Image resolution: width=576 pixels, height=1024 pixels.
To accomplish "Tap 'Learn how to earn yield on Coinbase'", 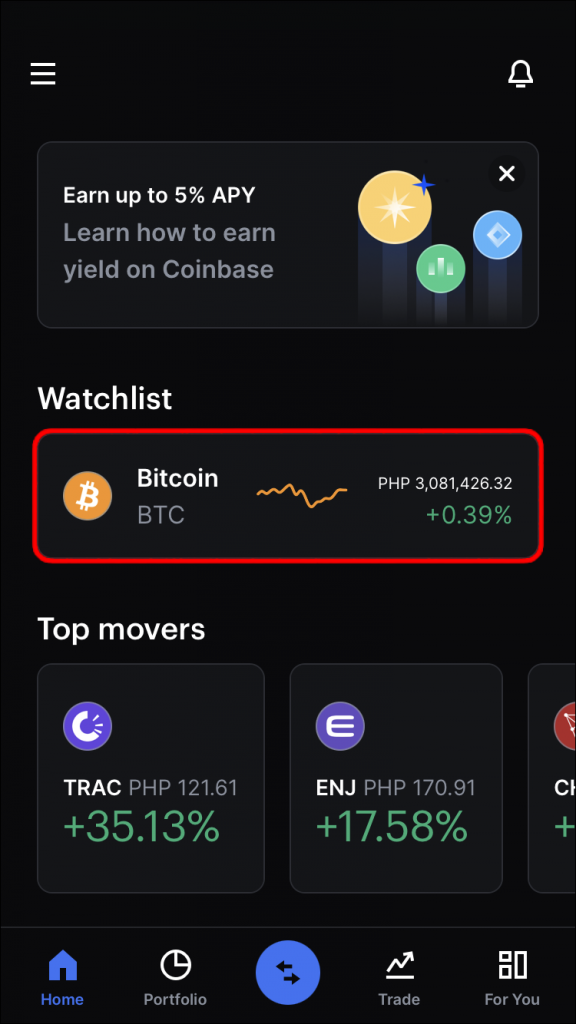I will point(169,251).
